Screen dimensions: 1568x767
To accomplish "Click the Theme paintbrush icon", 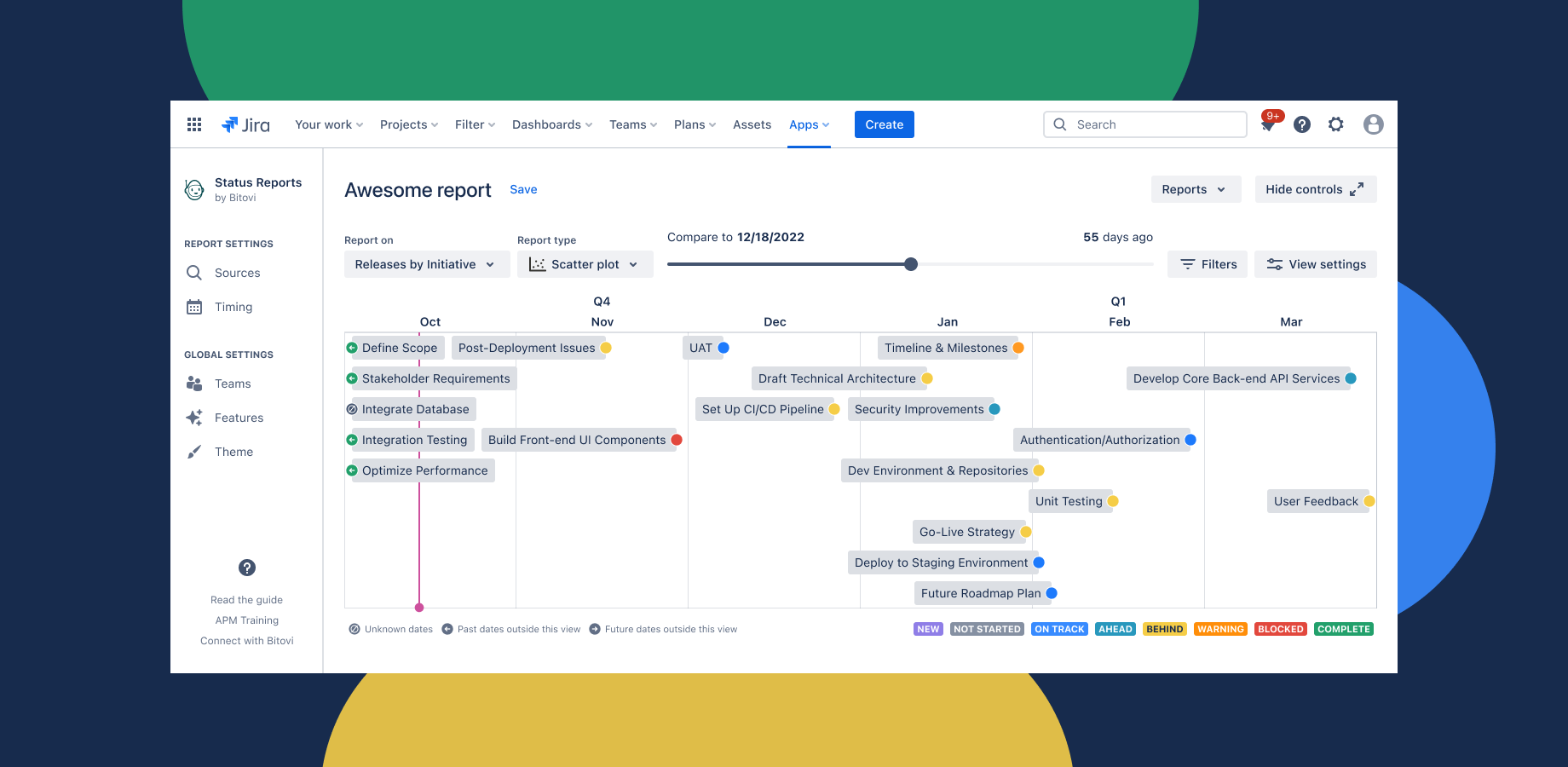I will click(194, 452).
